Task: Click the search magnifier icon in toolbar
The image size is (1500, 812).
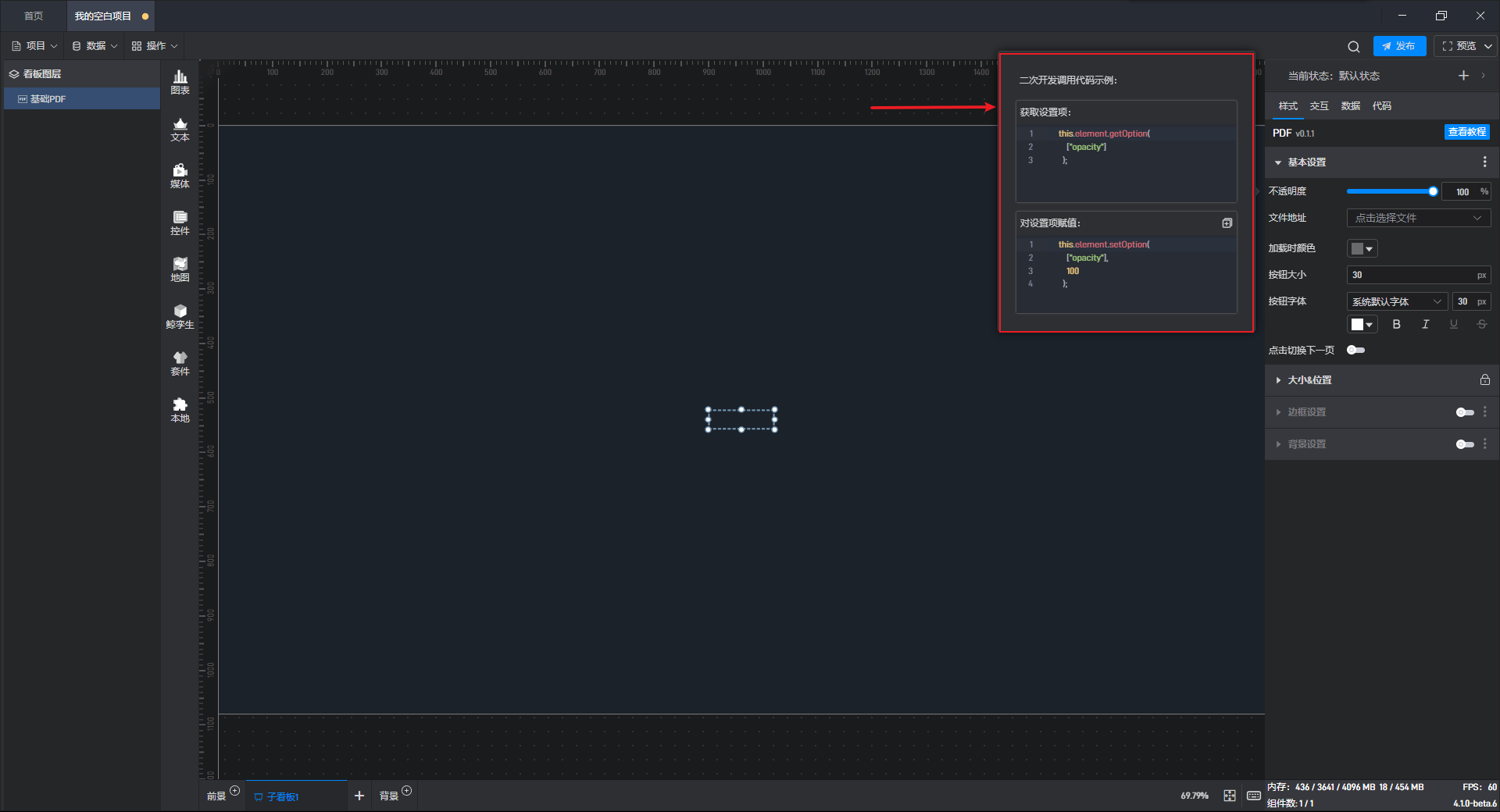Action: pos(1354,46)
